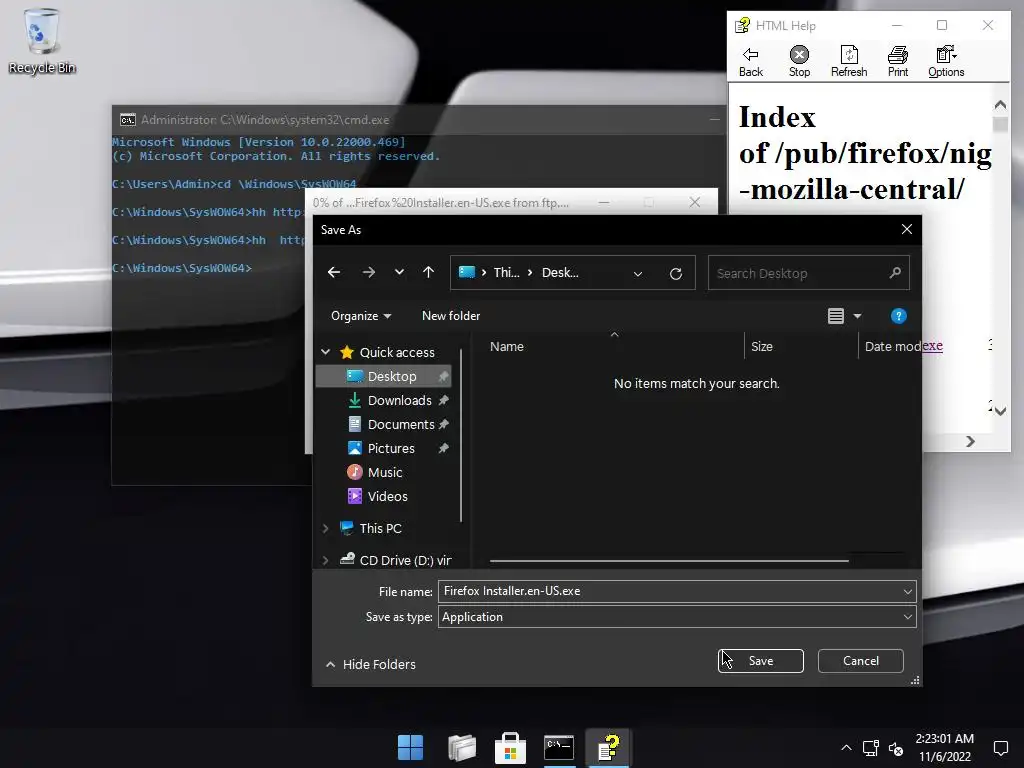Image resolution: width=1024 pixels, height=768 pixels.
Task: Click the File name input field
Action: pos(669,591)
